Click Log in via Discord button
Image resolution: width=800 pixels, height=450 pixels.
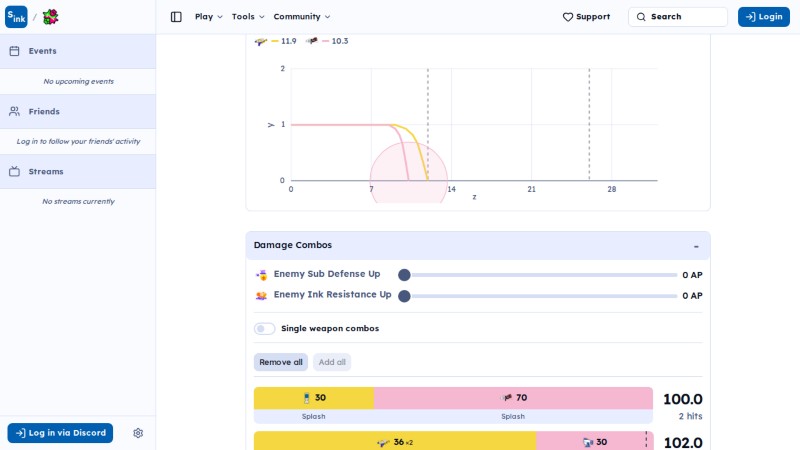[x=60, y=433]
